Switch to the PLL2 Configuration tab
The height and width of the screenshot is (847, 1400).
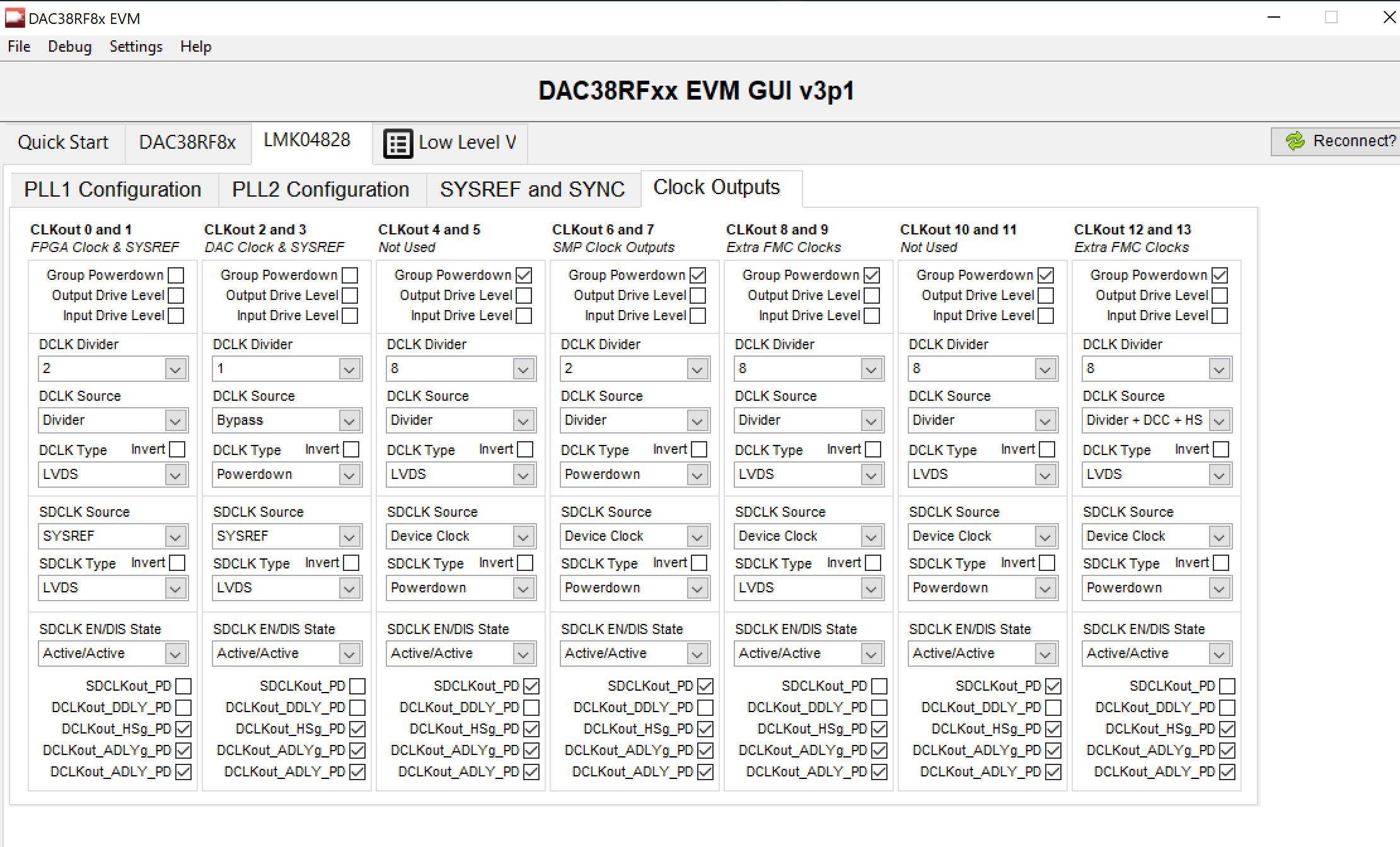point(320,190)
